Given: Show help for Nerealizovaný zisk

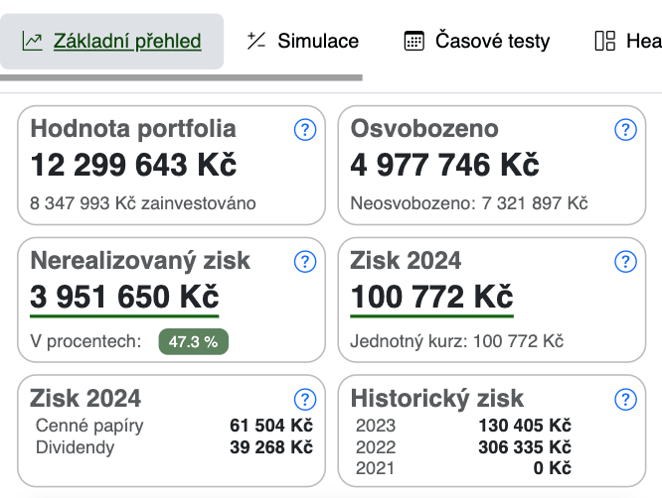Looking at the screenshot, I should (305, 262).
